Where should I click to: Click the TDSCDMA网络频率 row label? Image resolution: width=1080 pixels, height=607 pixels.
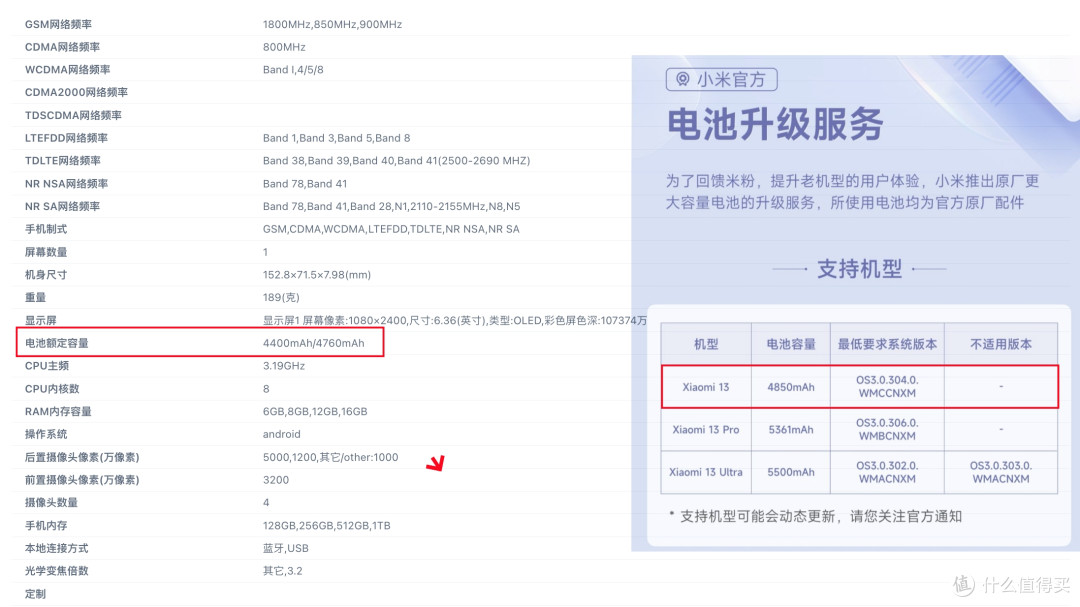click(73, 115)
